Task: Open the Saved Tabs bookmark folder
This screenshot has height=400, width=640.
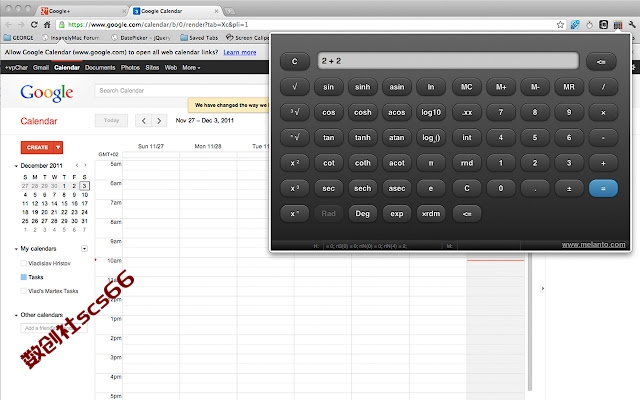Action: click(x=199, y=38)
